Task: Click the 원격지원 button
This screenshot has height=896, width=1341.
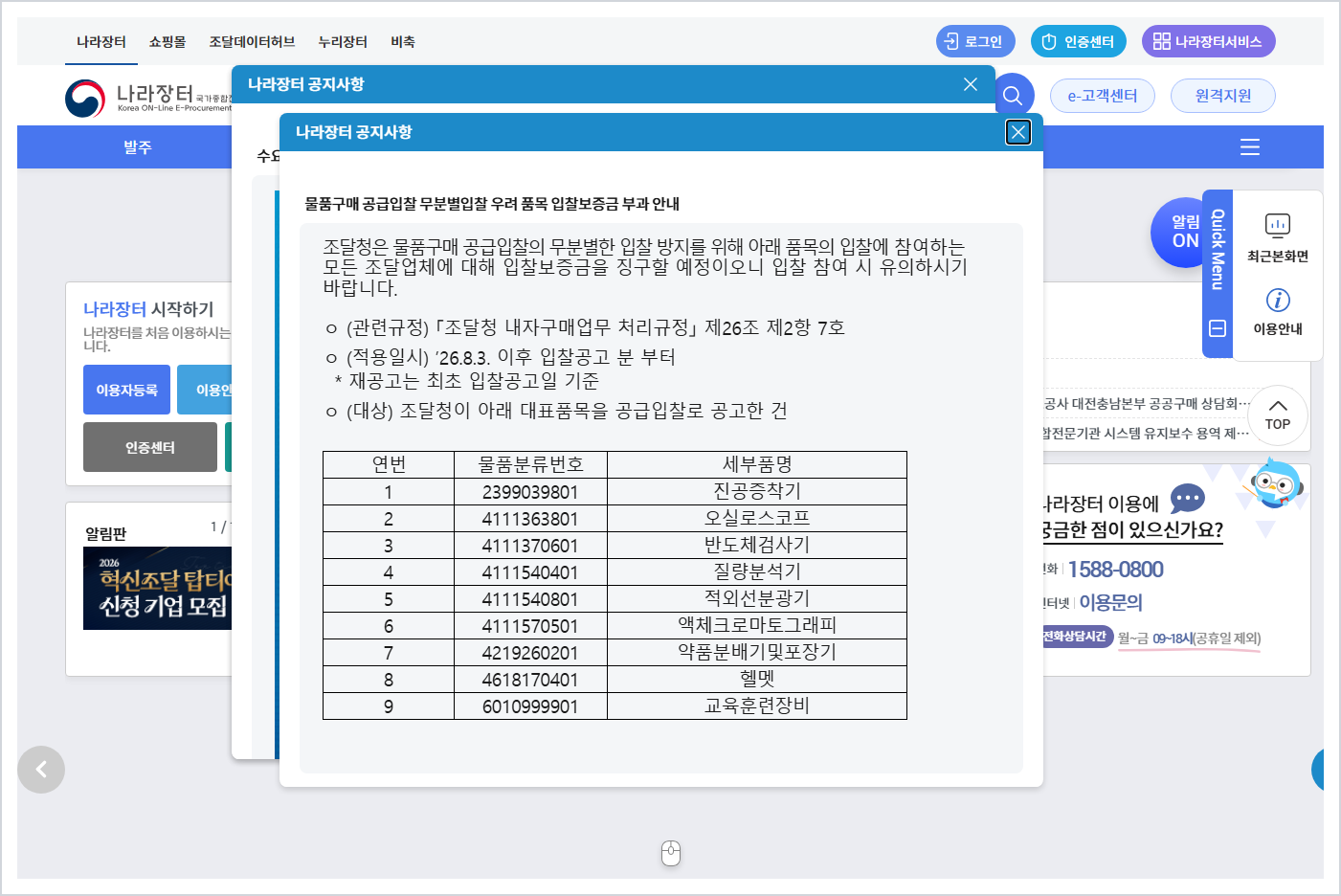Action: (x=1223, y=96)
